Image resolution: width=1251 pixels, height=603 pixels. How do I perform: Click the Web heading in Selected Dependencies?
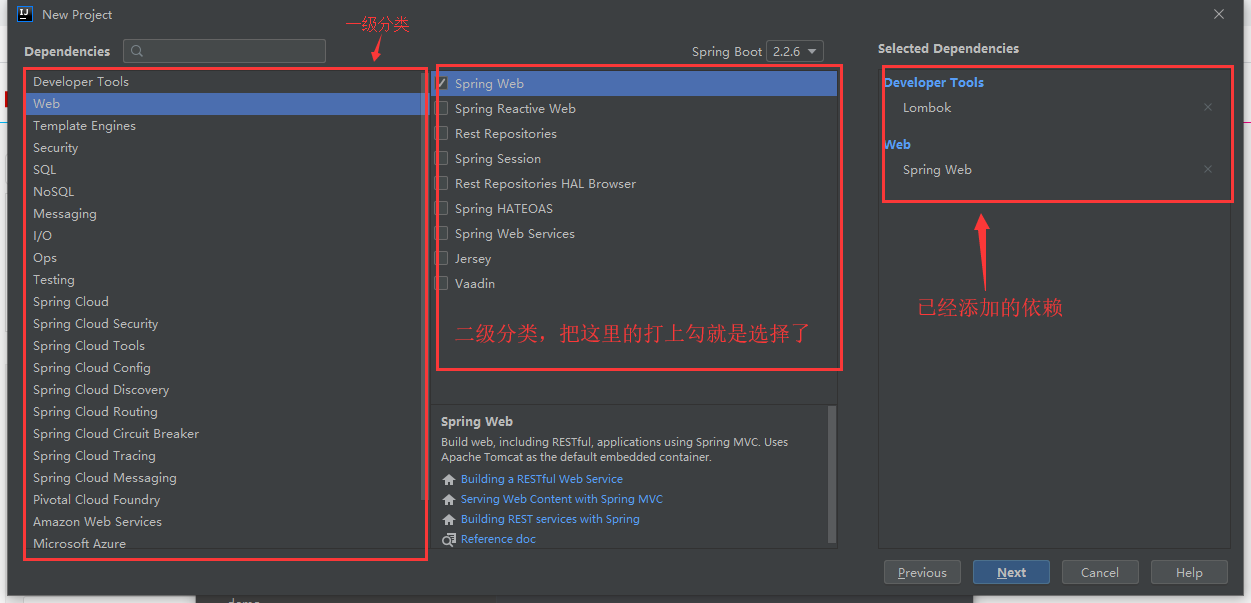click(897, 144)
